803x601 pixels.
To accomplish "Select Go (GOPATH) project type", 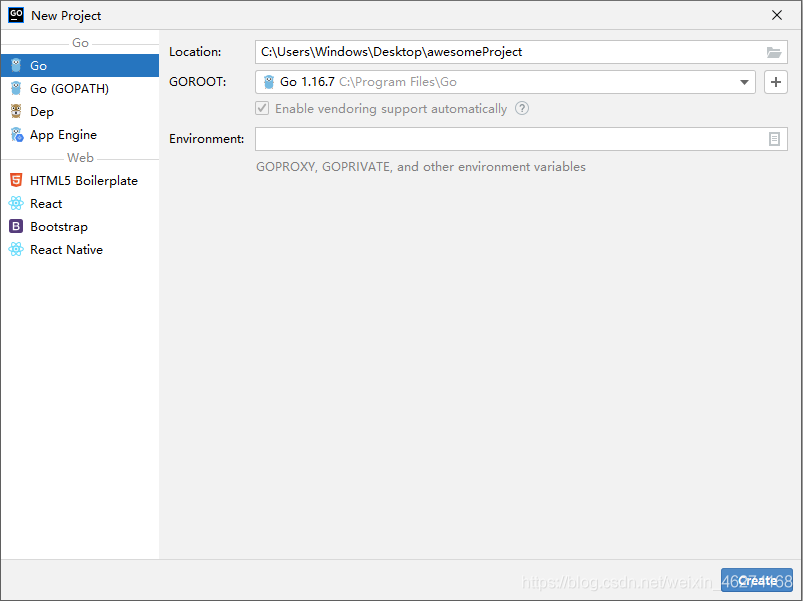I will [69, 89].
